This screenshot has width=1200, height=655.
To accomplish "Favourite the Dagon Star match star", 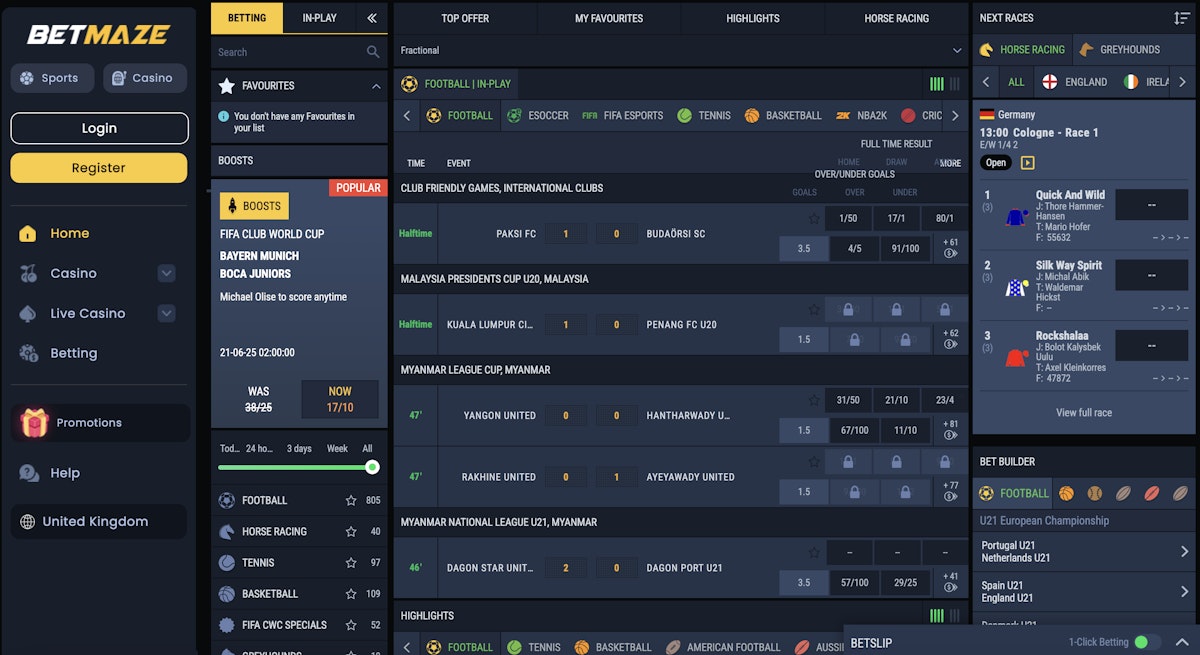I will [x=814, y=553].
